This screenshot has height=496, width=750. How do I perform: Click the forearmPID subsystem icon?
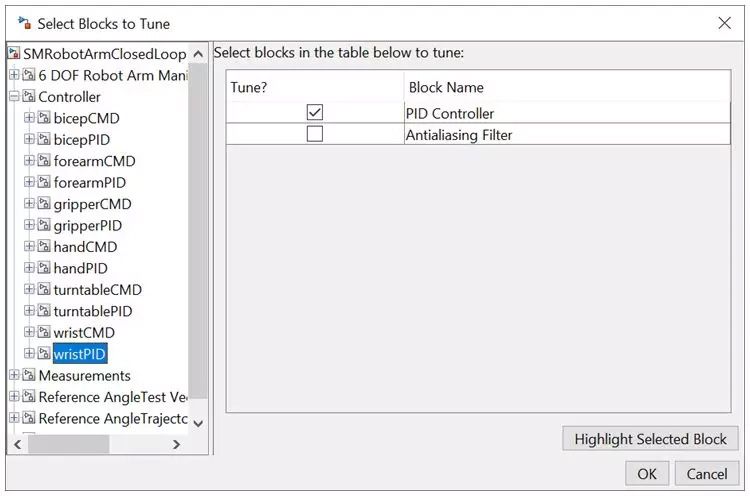click(44, 183)
